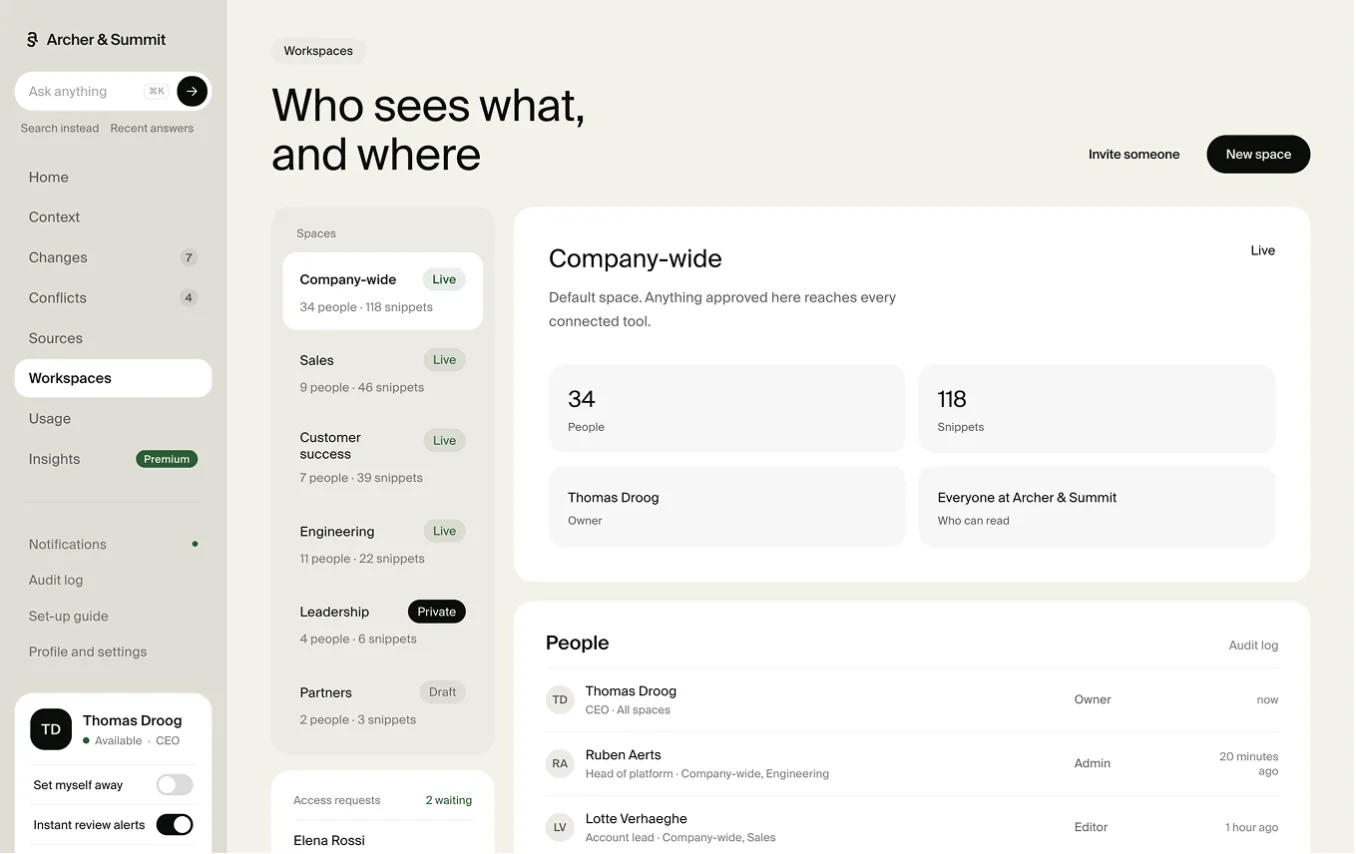Screen dimensions: 1356x854
Task: Open the Set-up guide
Action: click(x=113, y=616)
